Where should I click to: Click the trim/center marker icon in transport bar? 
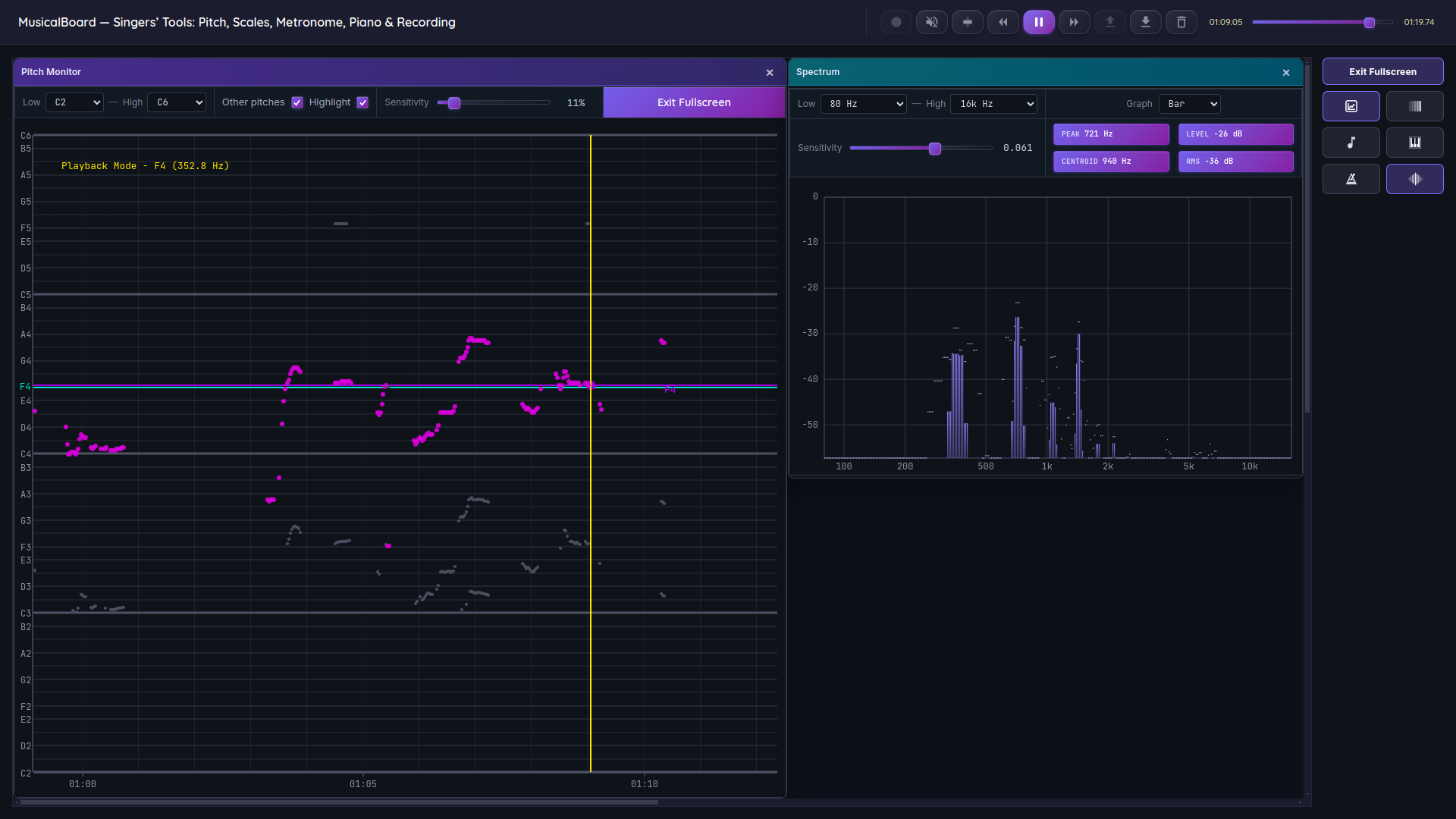pyautogui.click(x=967, y=22)
